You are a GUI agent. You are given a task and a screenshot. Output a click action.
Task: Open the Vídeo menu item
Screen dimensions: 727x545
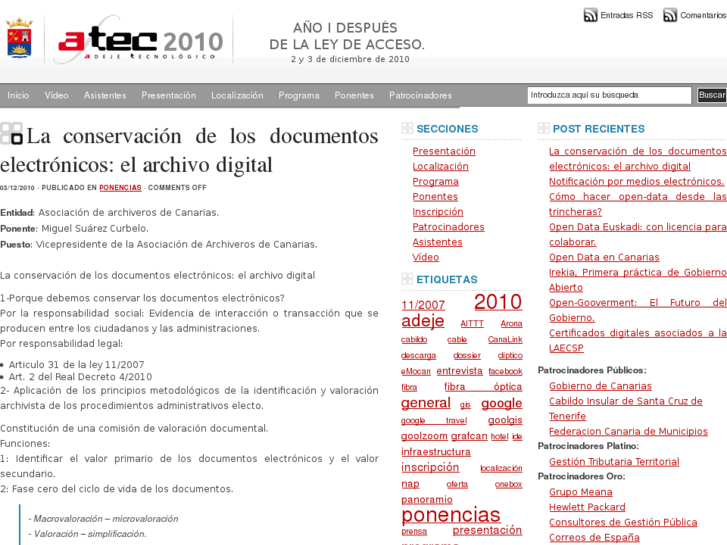pos(57,96)
